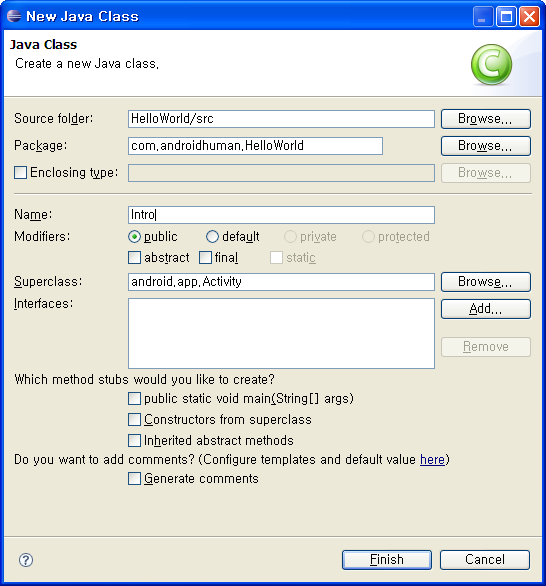Minimize the New Java Class dialog

pos(483,16)
